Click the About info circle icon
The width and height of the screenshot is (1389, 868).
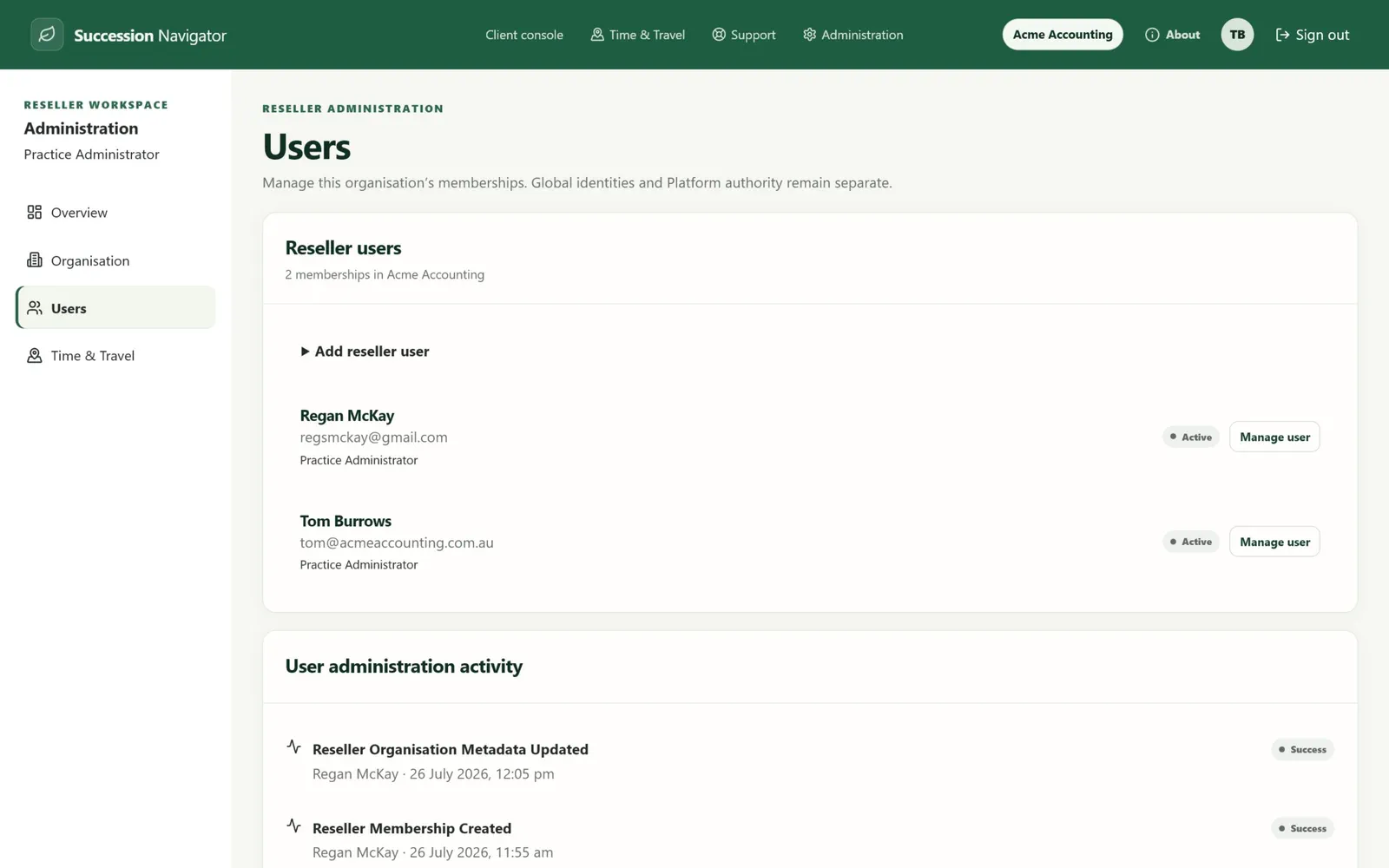click(1152, 35)
